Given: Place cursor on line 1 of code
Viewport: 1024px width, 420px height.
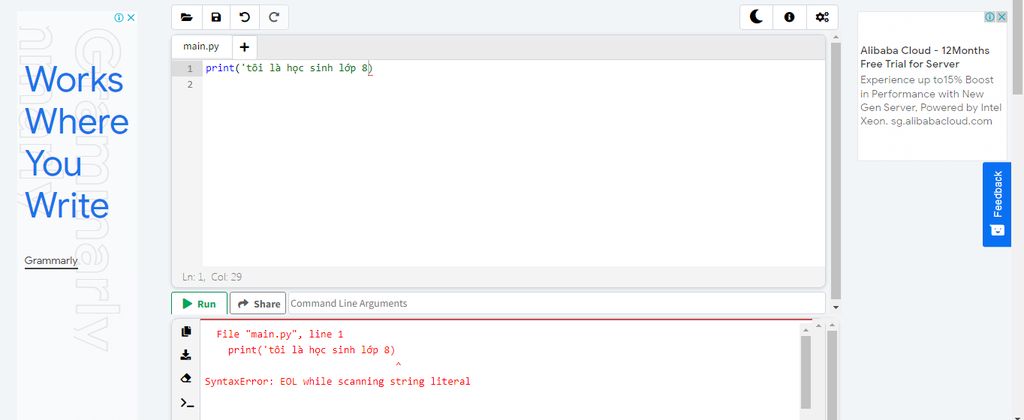Looking at the screenshot, I should (x=289, y=68).
